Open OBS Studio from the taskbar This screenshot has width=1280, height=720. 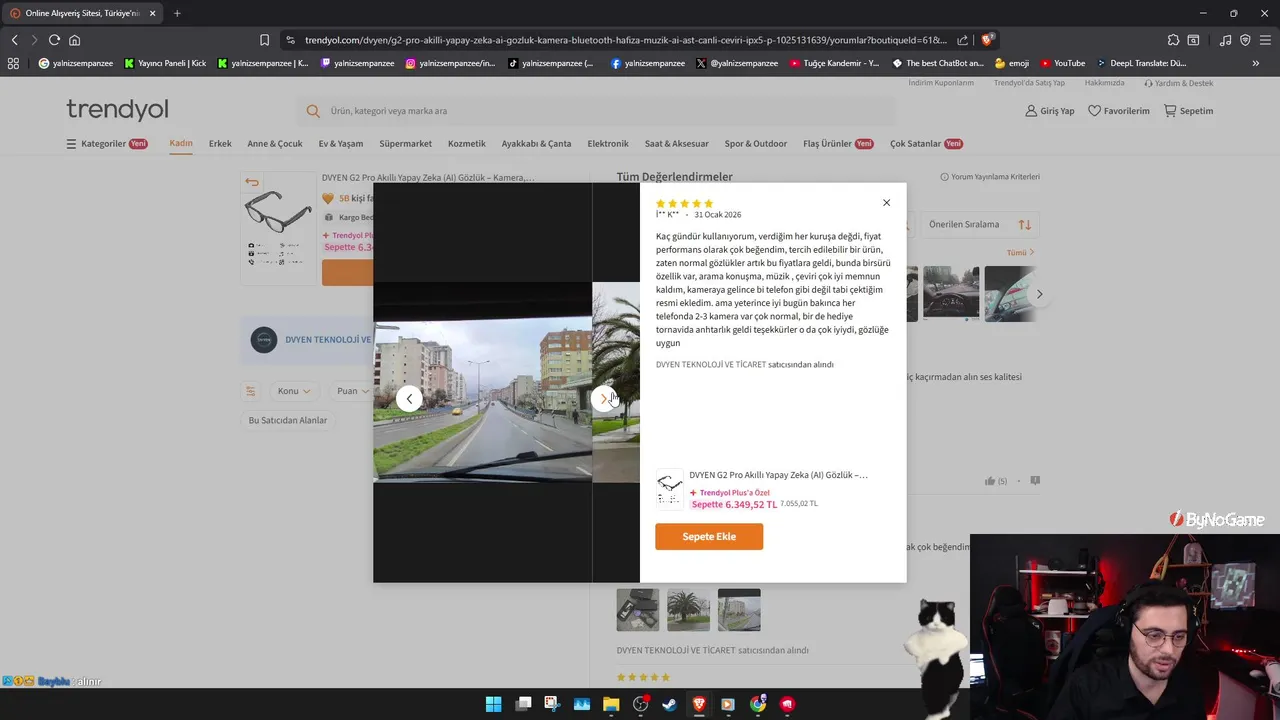(x=640, y=704)
